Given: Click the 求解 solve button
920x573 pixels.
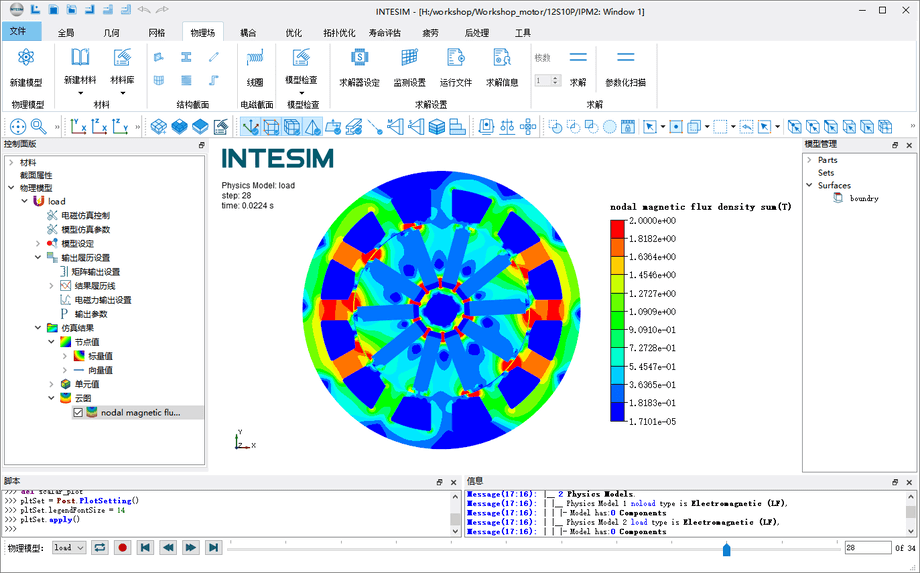Looking at the screenshot, I should click(578, 58).
